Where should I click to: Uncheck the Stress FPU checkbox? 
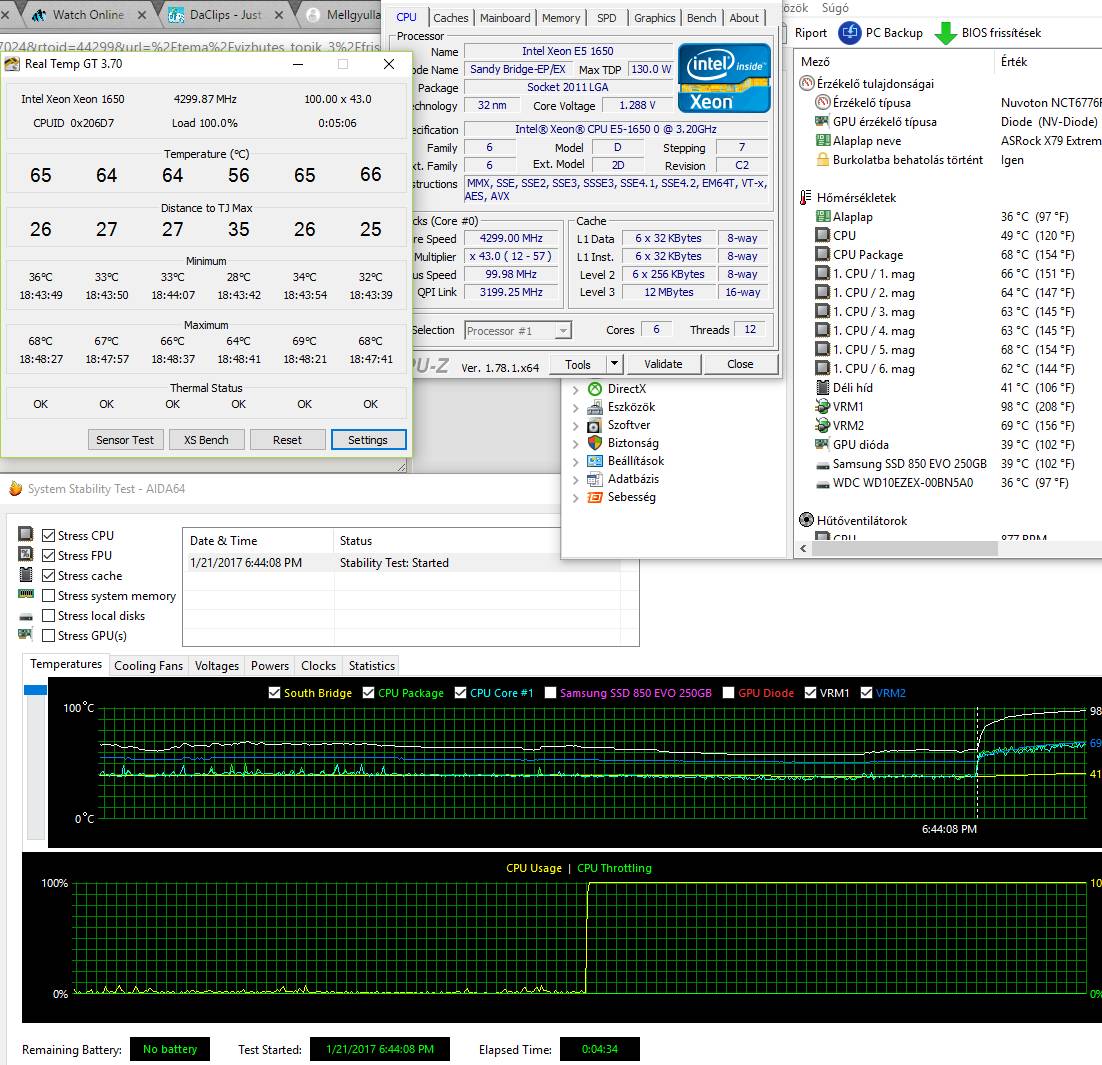48,555
